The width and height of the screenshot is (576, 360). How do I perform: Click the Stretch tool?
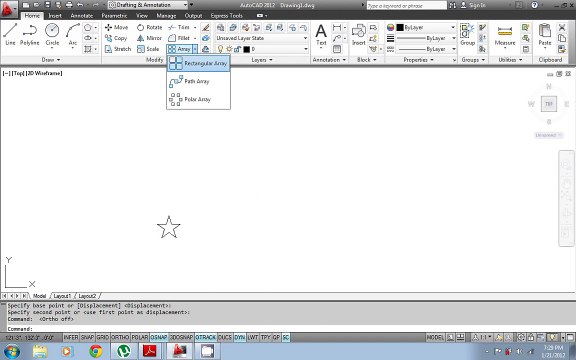[118, 49]
